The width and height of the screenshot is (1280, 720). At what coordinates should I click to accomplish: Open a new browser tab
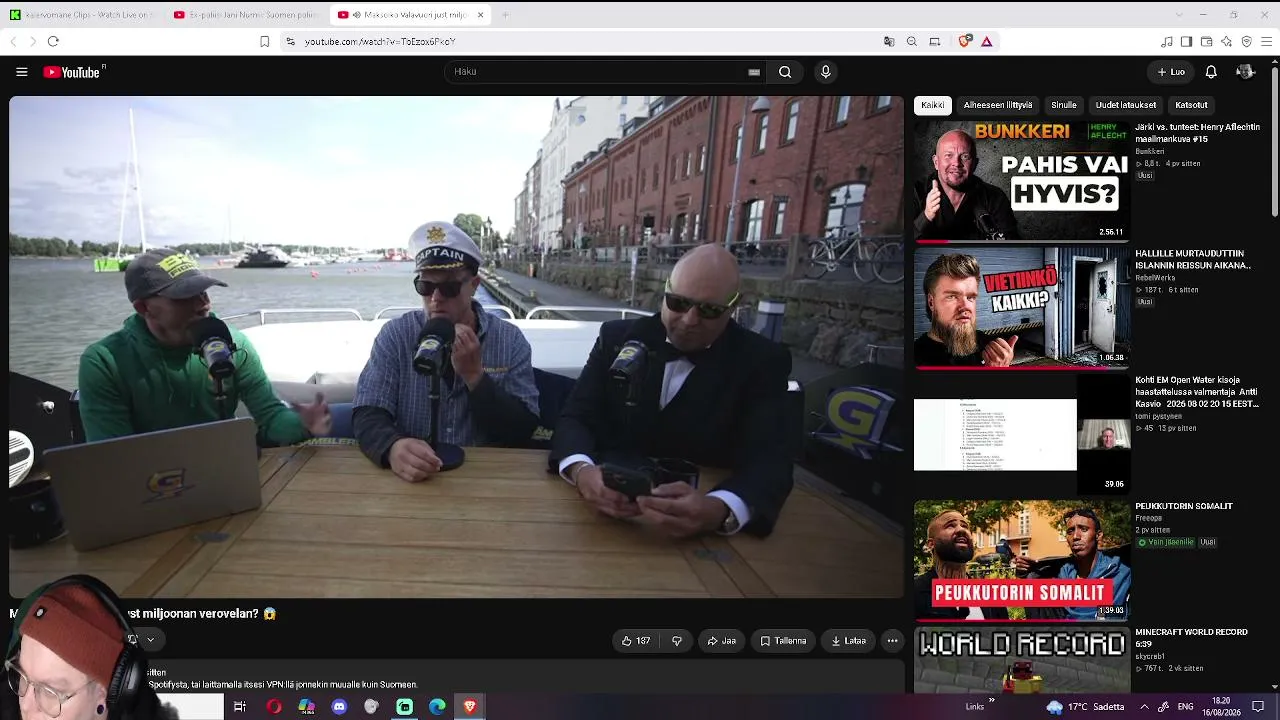click(x=505, y=15)
